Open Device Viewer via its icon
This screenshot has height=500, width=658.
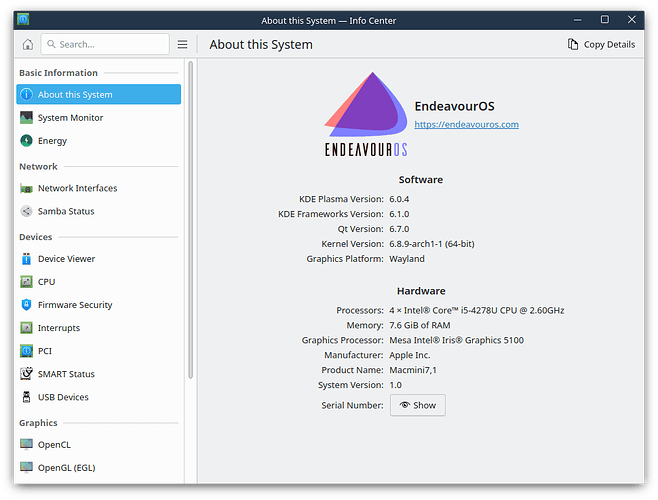(27, 258)
